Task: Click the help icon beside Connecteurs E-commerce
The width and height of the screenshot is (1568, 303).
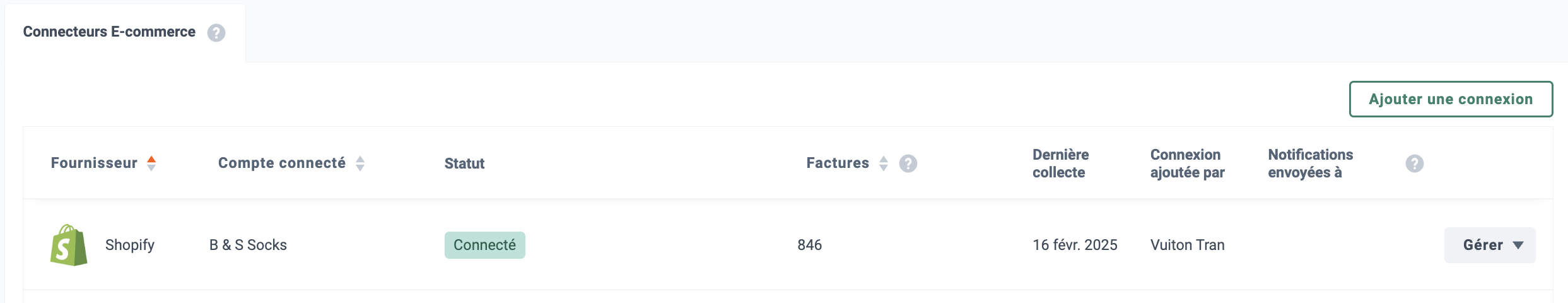Action: point(216,33)
